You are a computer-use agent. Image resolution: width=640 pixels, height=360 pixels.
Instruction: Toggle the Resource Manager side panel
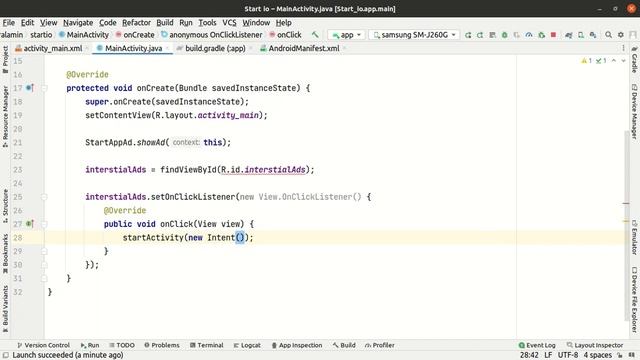5,117
